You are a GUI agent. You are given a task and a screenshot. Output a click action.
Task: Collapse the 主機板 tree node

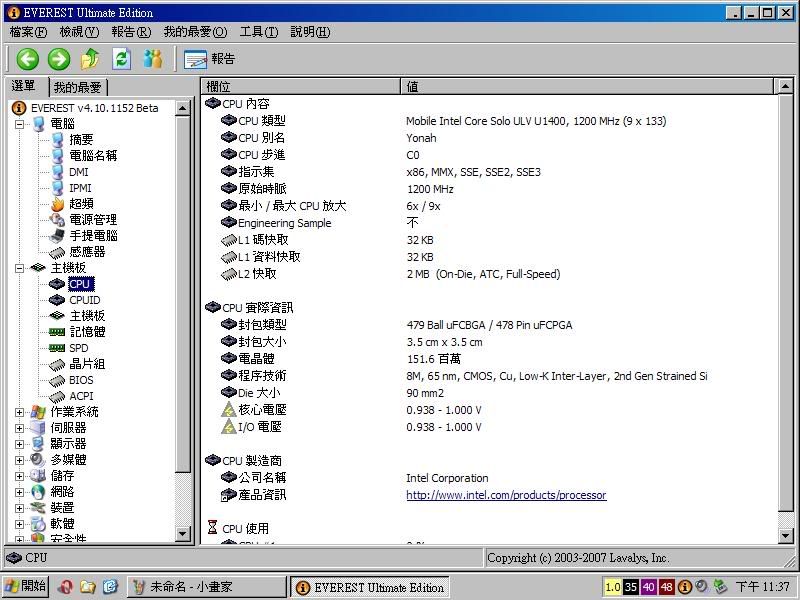pos(19,268)
